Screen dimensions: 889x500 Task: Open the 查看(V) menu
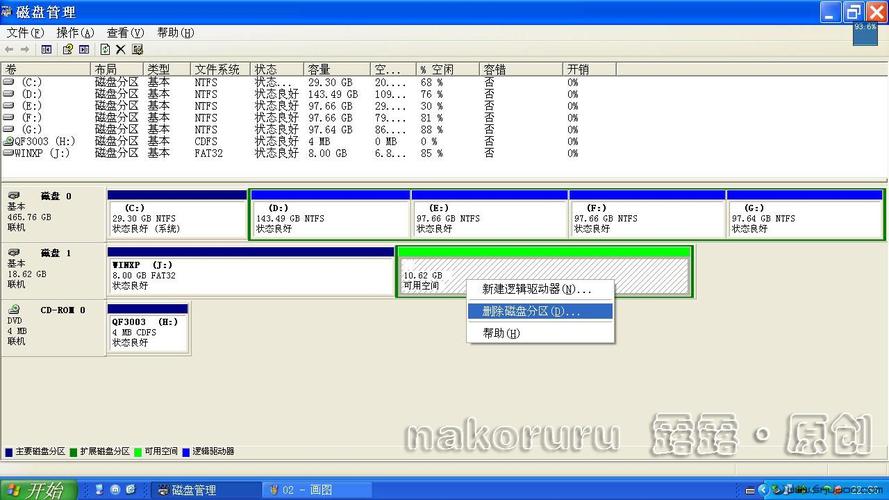click(125, 32)
